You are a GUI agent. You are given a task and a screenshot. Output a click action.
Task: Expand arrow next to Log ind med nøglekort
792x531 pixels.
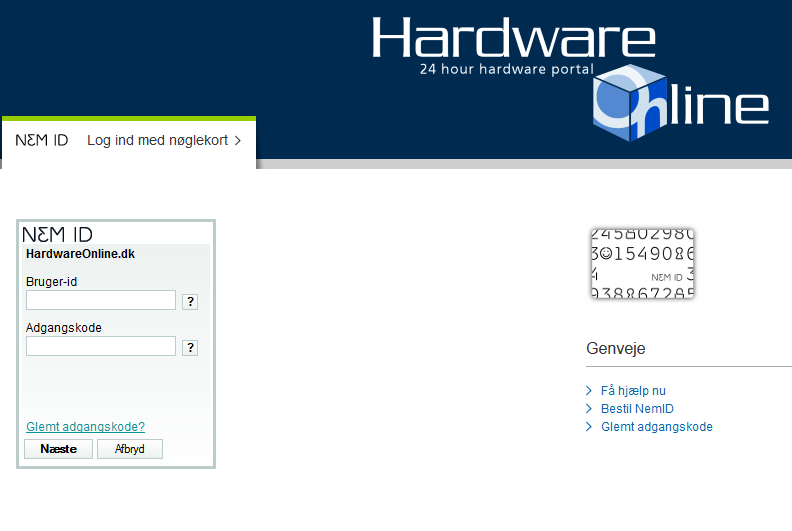tap(237, 140)
